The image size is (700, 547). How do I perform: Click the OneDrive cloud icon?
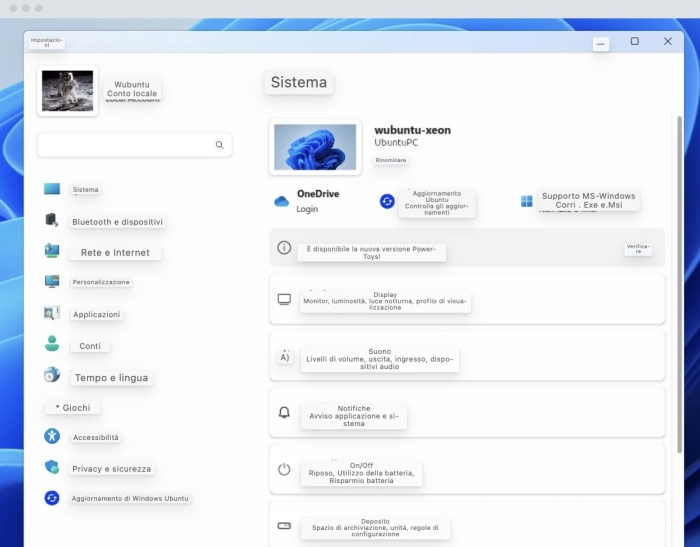point(282,202)
